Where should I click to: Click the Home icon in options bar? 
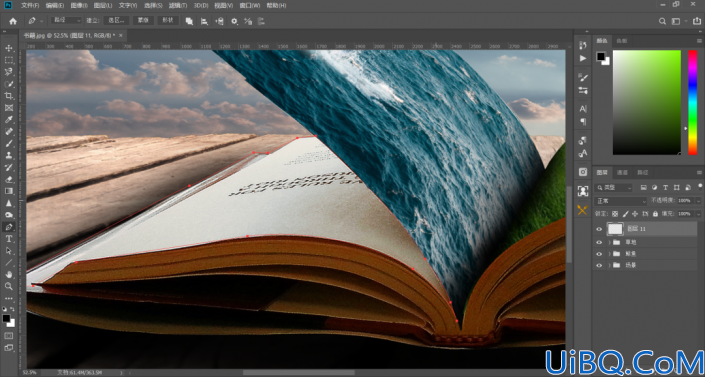tap(13, 21)
